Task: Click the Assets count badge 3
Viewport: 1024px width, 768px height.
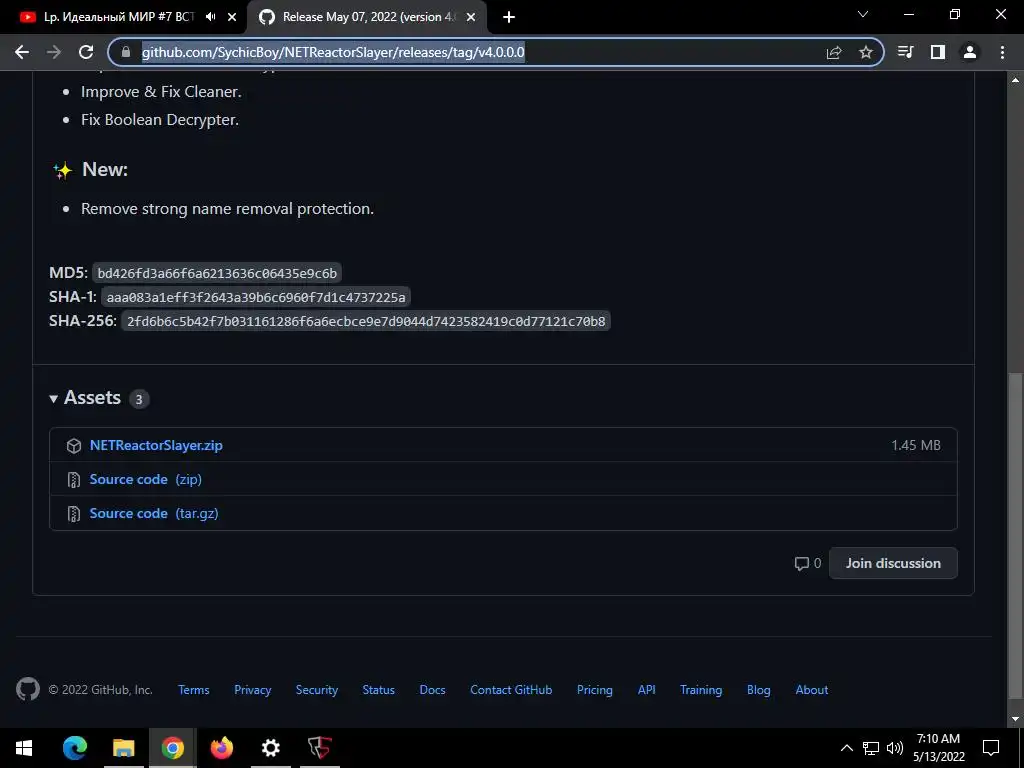Action: 138,399
